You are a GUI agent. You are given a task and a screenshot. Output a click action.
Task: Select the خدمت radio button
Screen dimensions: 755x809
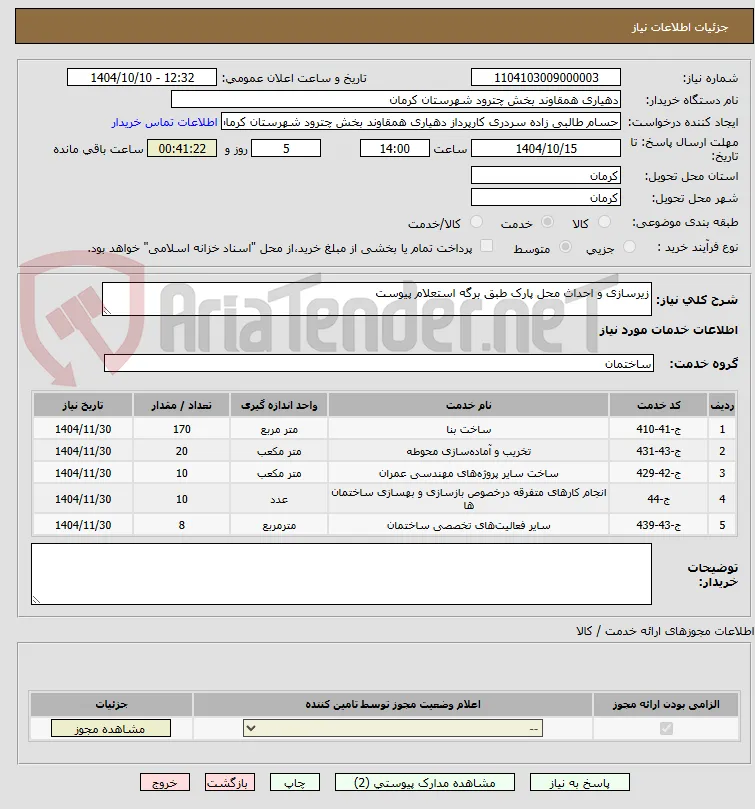(x=547, y=222)
